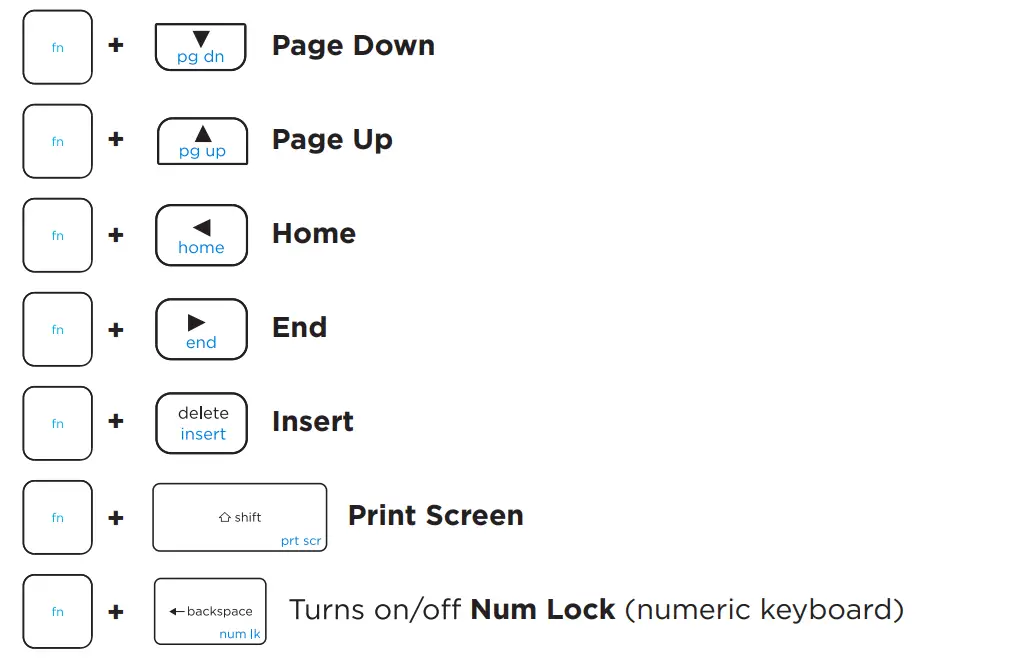Image resolution: width=1018 pixels, height=658 pixels.
Task: Click the fn key in the Insert row
Action: coord(57,423)
